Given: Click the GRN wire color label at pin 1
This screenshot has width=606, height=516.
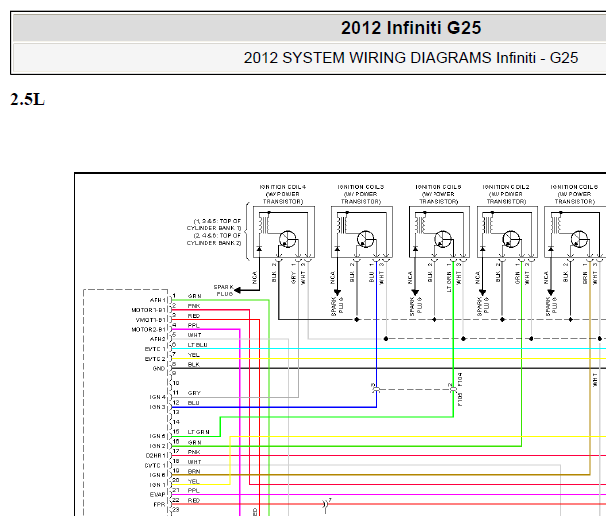Looking at the screenshot, I should (x=194, y=296).
